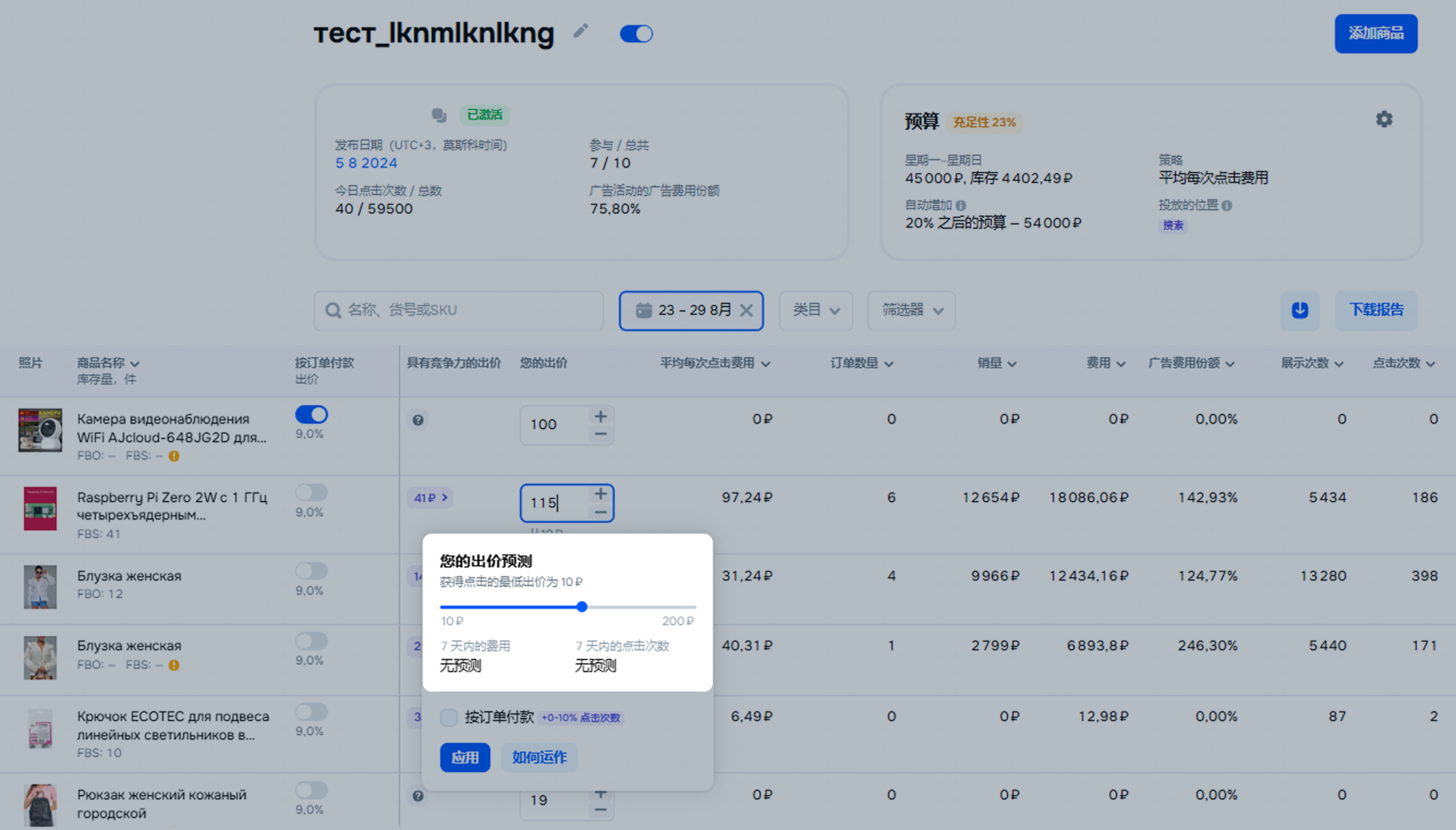Open budget settings gear icon
This screenshot has height=830, width=1456.
click(x=1383, y=119)
